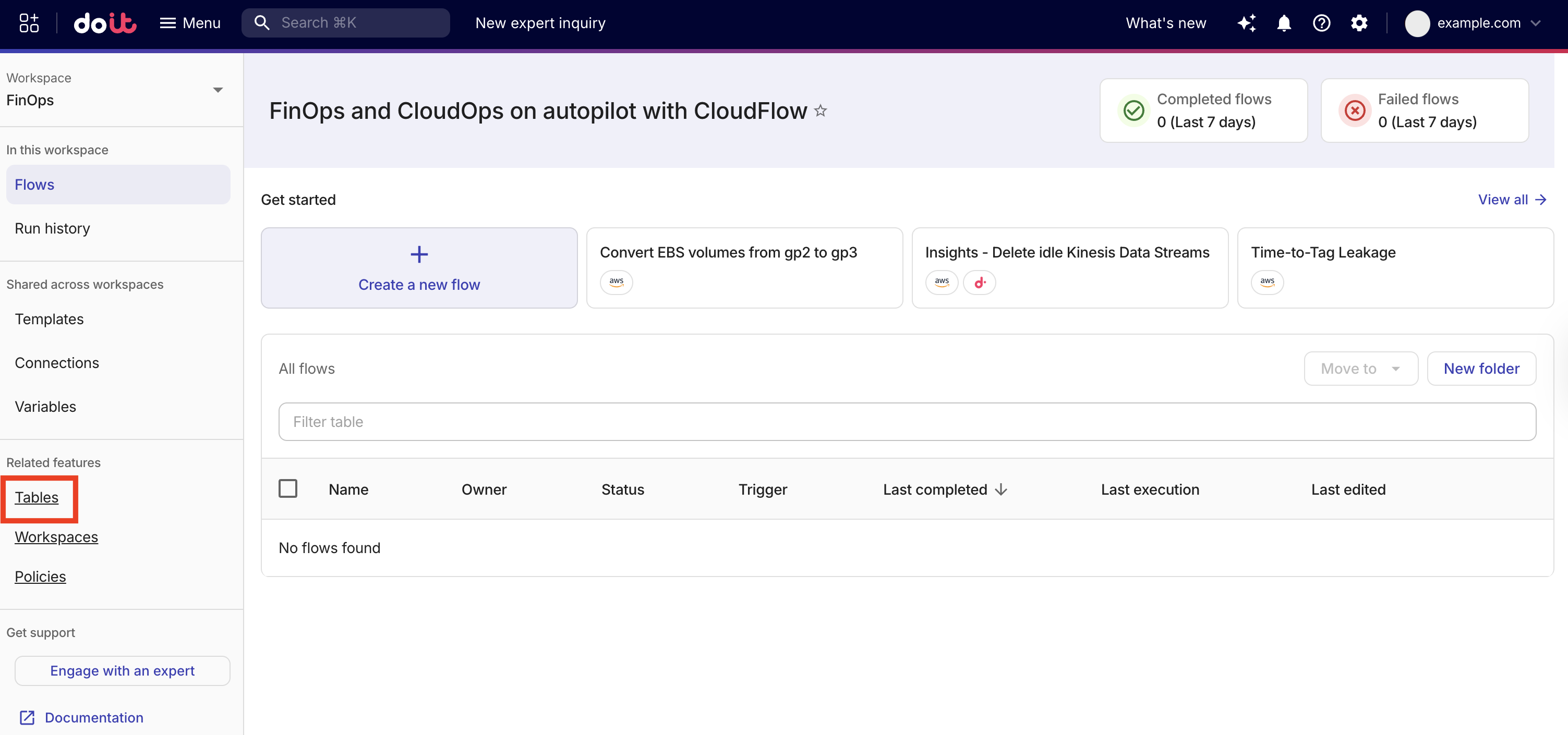Screen dimensions: 1568x735
Task: Sort by Name column
Action: click(348, 489)
